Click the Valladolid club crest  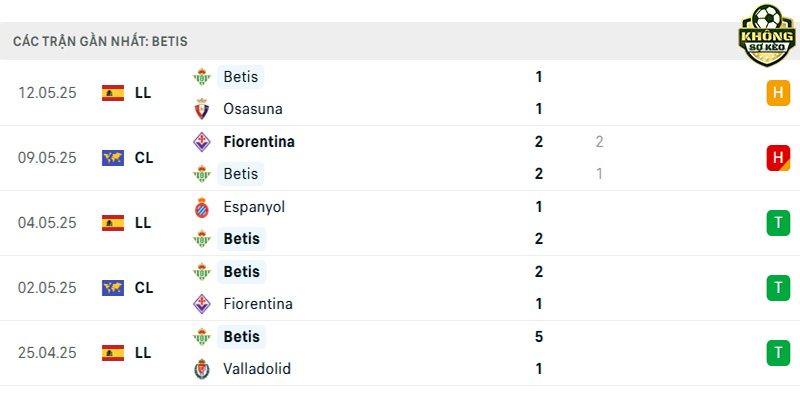pos(202,369)
